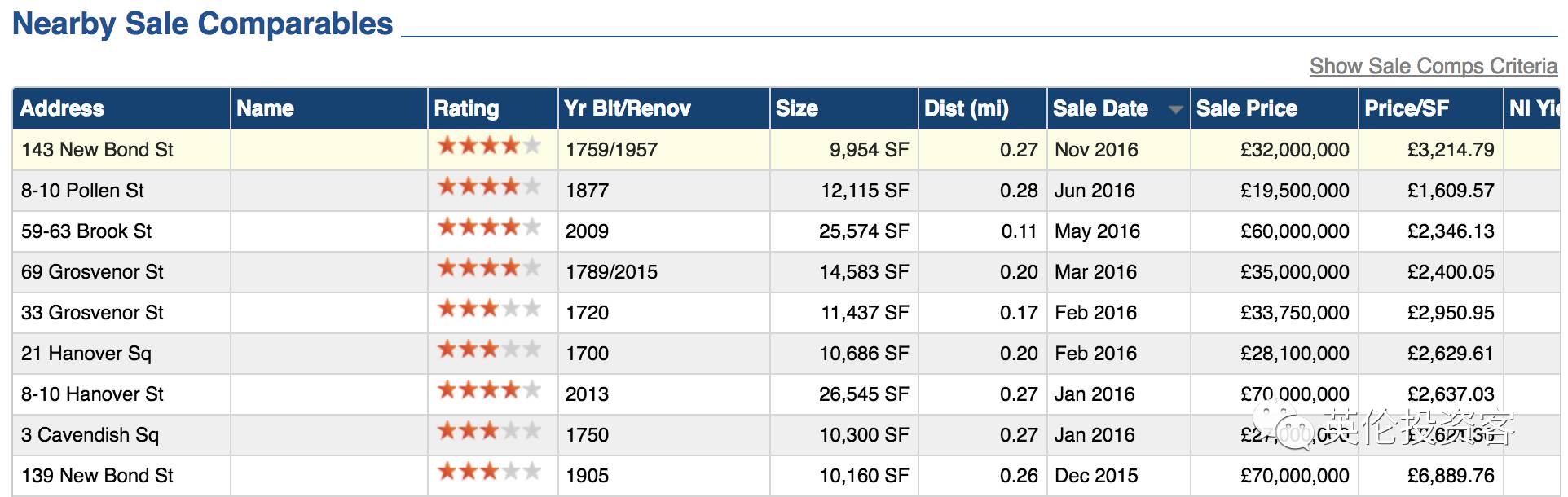Click star rating for 3 Cavendish Sq
1568x497 pixels.
pyautogui.click(x=489, y=432)
